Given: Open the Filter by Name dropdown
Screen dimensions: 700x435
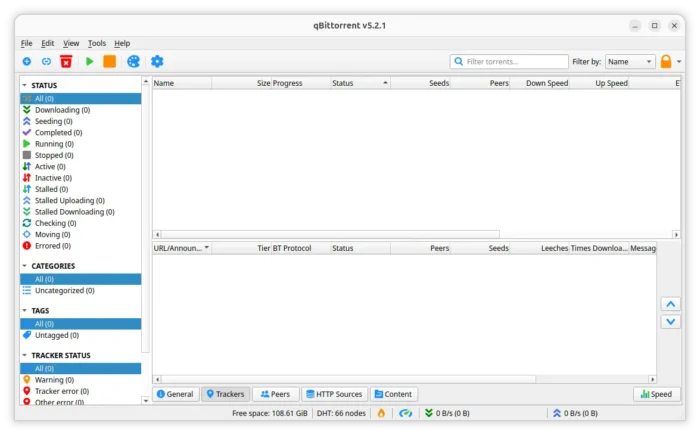Looking at the screenshot, I should (630, 62).
